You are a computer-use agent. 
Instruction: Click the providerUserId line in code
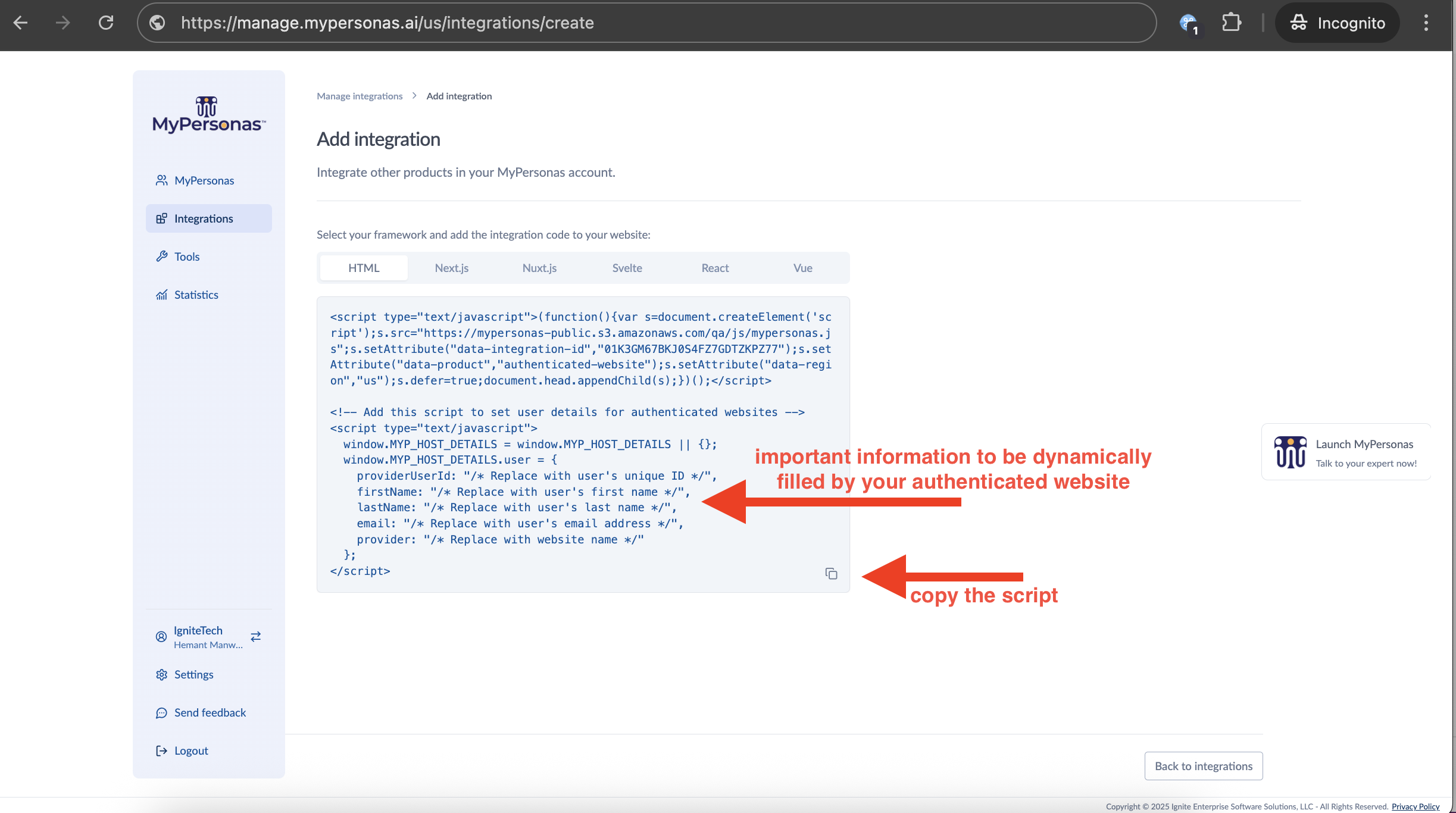[537, 476]
